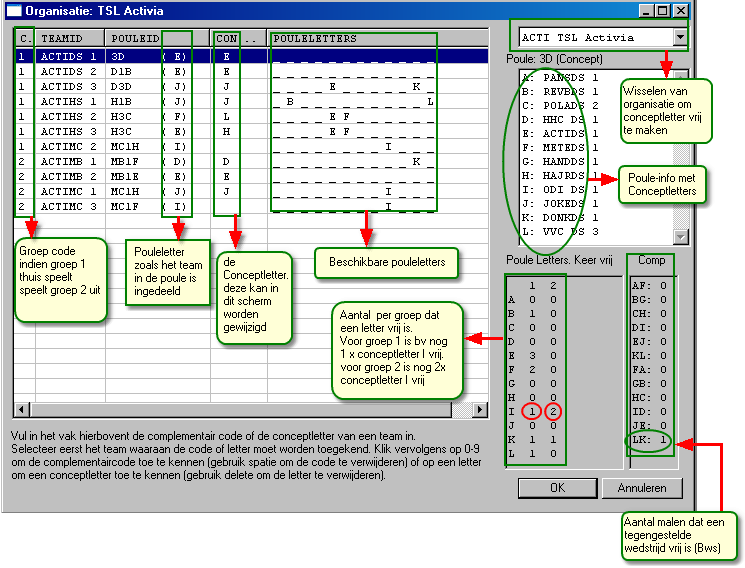Select poule entry C: POLADS 2
Screen dimensions: 745x568
pyautogui.click(x=561, y=106)
